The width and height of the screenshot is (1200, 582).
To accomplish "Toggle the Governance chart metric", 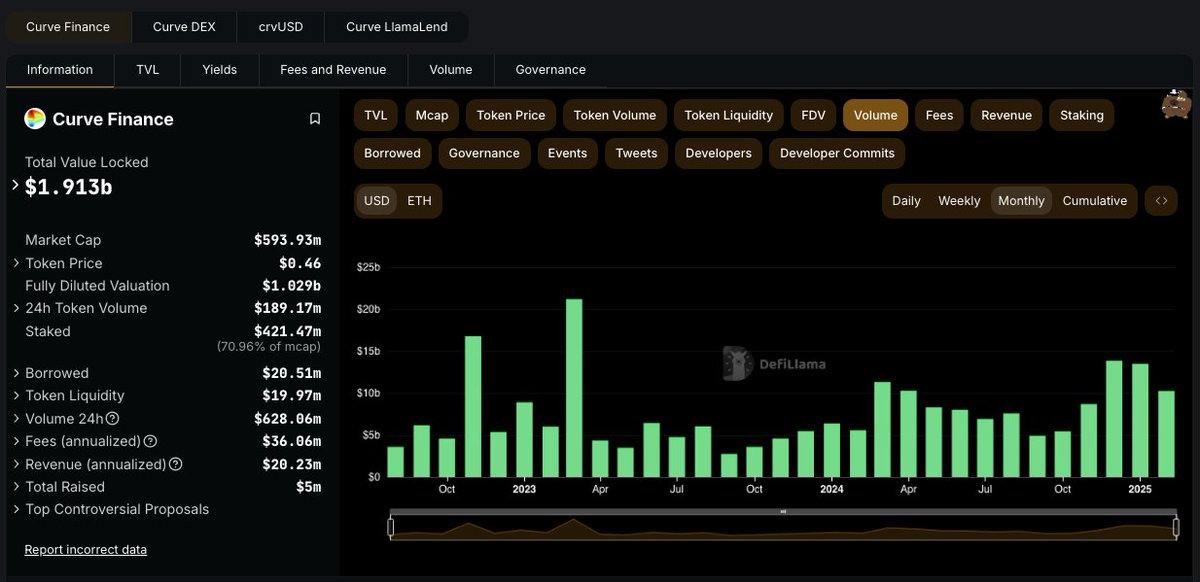I will pos(484,153).
